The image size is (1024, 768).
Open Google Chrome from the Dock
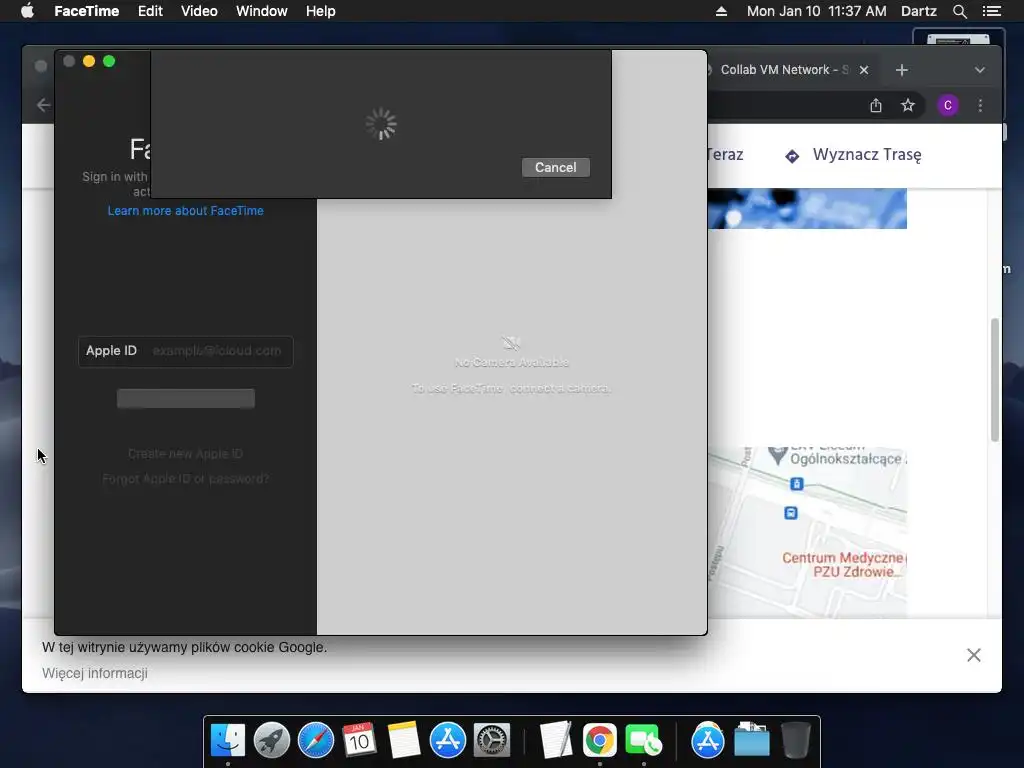click(600, 740)
